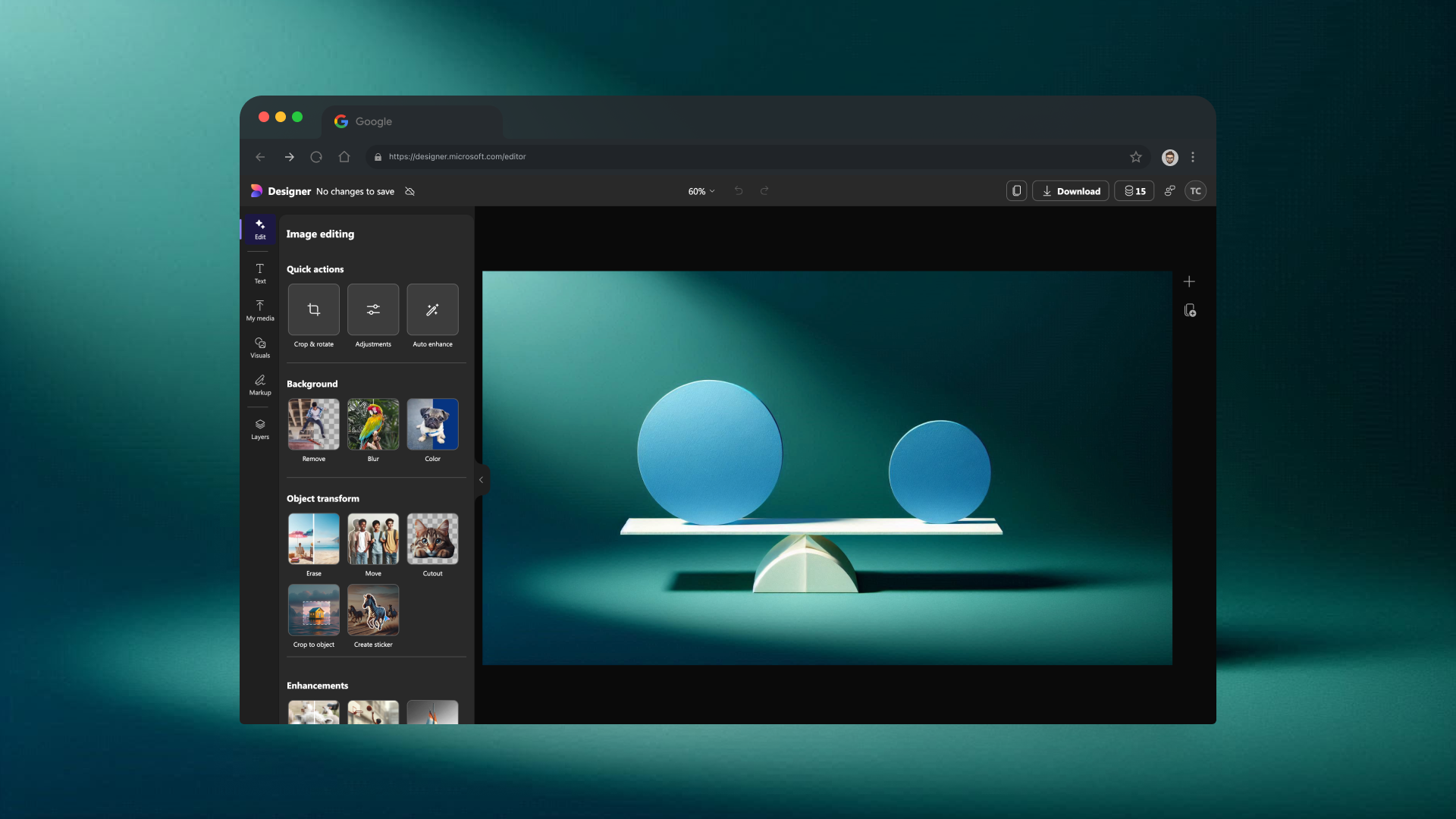This screenshot has height=819, width=1456.
Task: Select the Markup tool
Action: [x=260, y=385]
